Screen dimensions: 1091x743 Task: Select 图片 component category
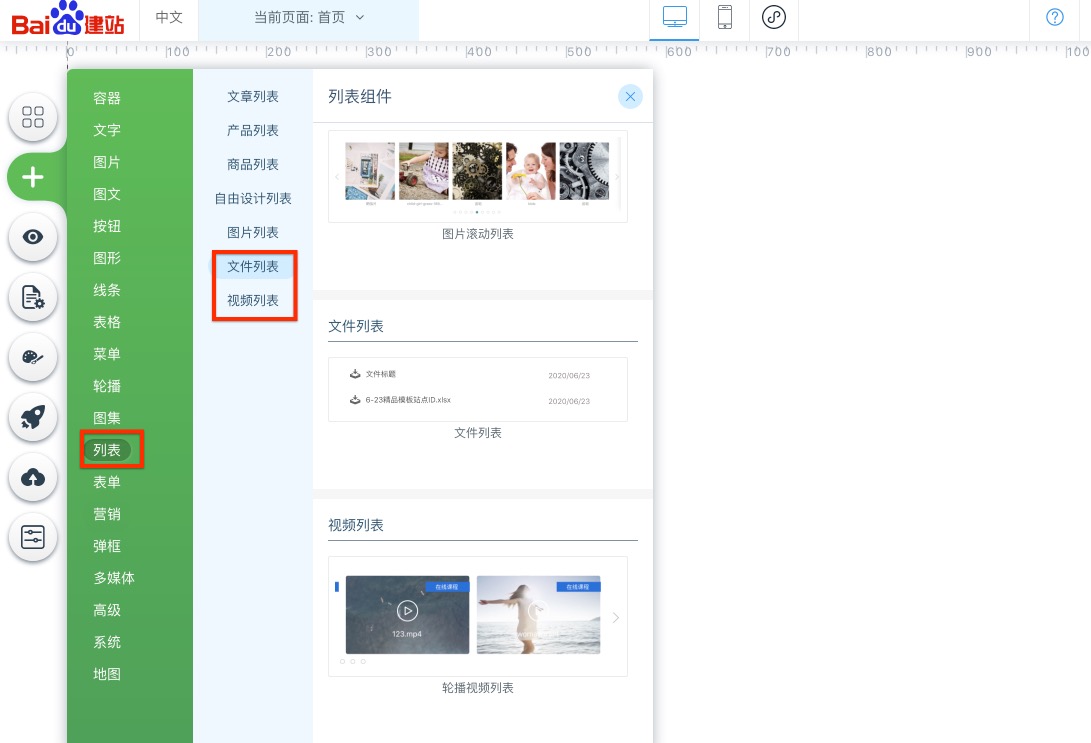pyautogui.click(x=107, y=162)
